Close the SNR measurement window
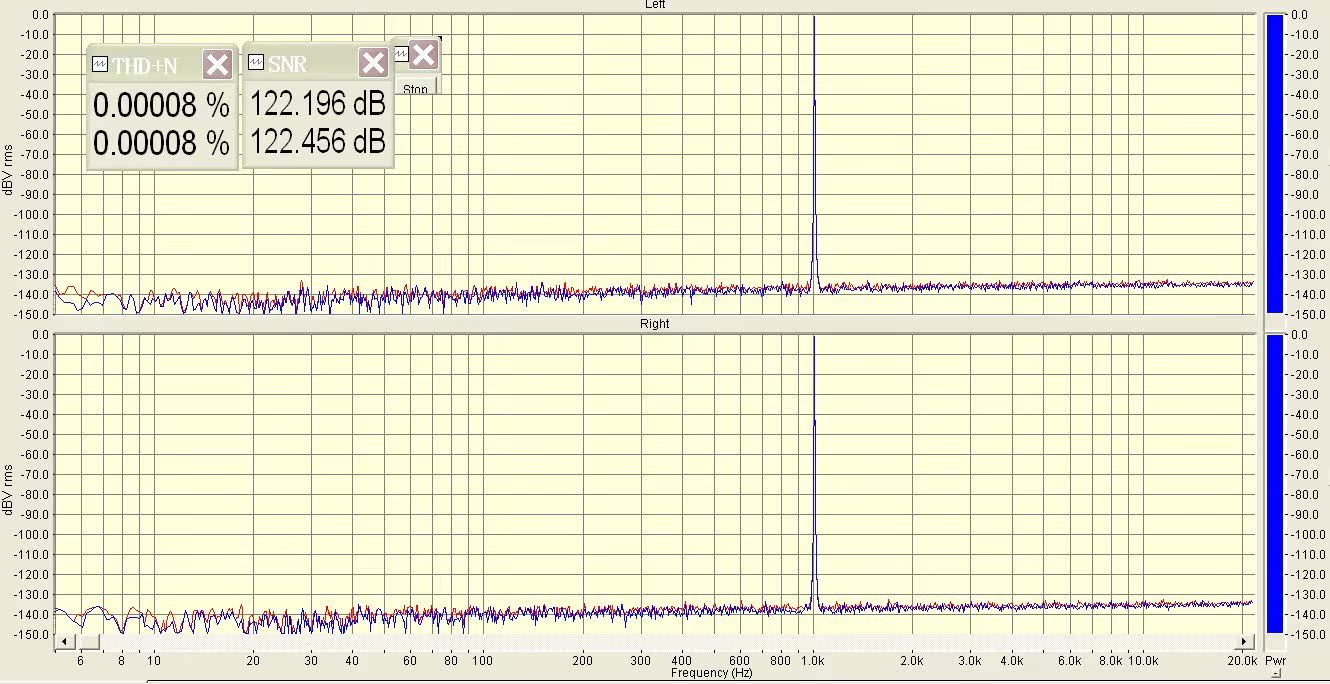 [x=373, y=64]
